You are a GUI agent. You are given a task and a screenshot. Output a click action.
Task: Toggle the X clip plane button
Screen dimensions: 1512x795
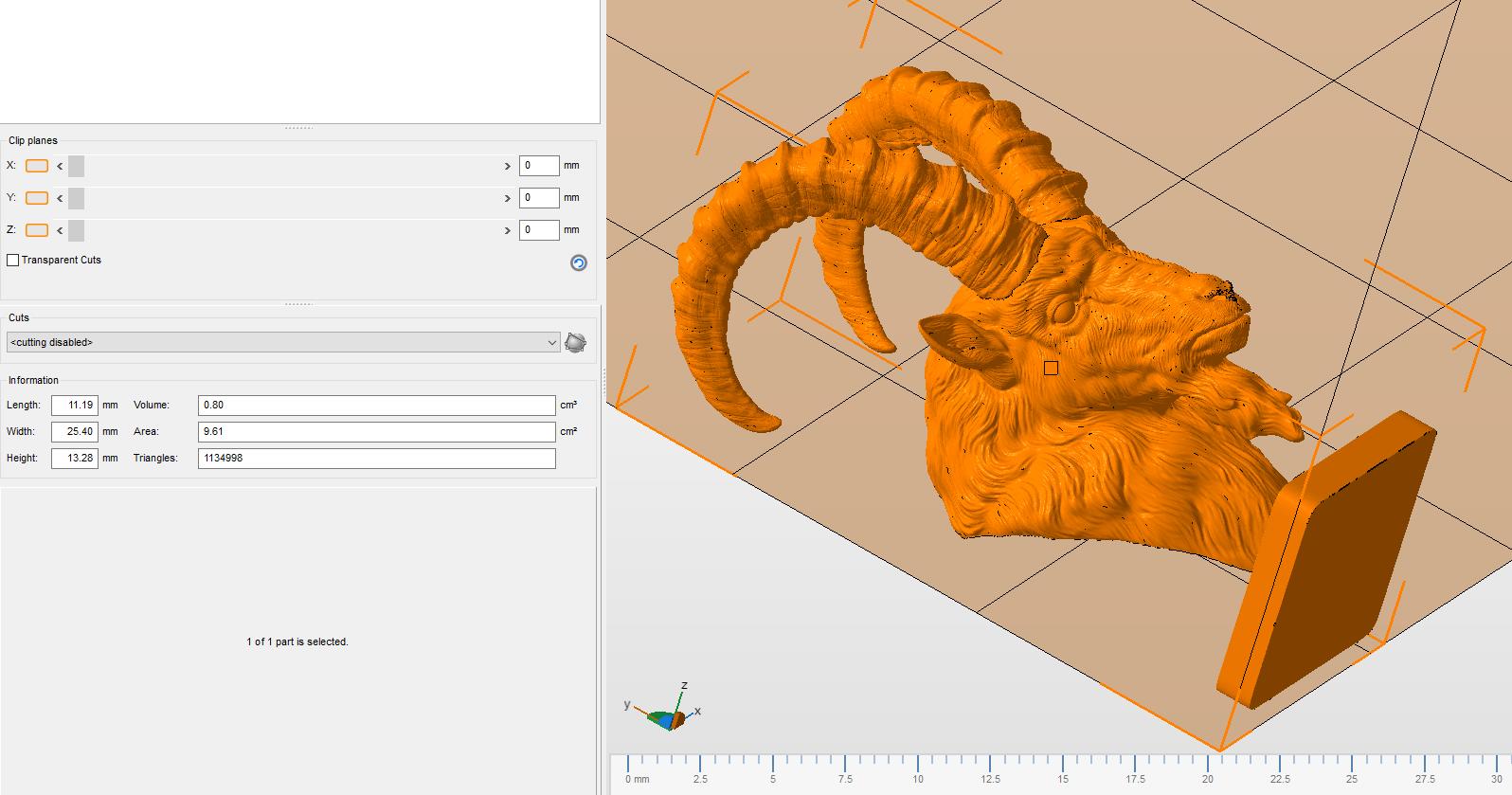37,166
